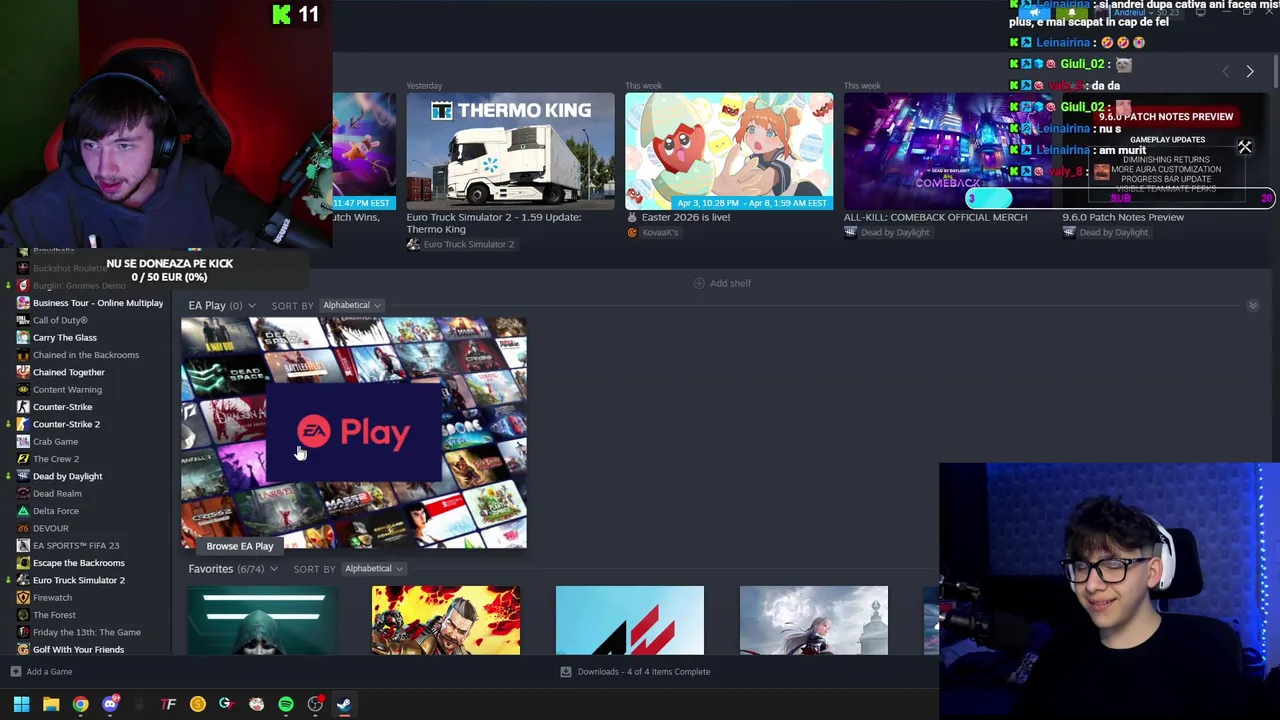Click the Call of Duty icon

pyautogui.click(x=23, y=320)
